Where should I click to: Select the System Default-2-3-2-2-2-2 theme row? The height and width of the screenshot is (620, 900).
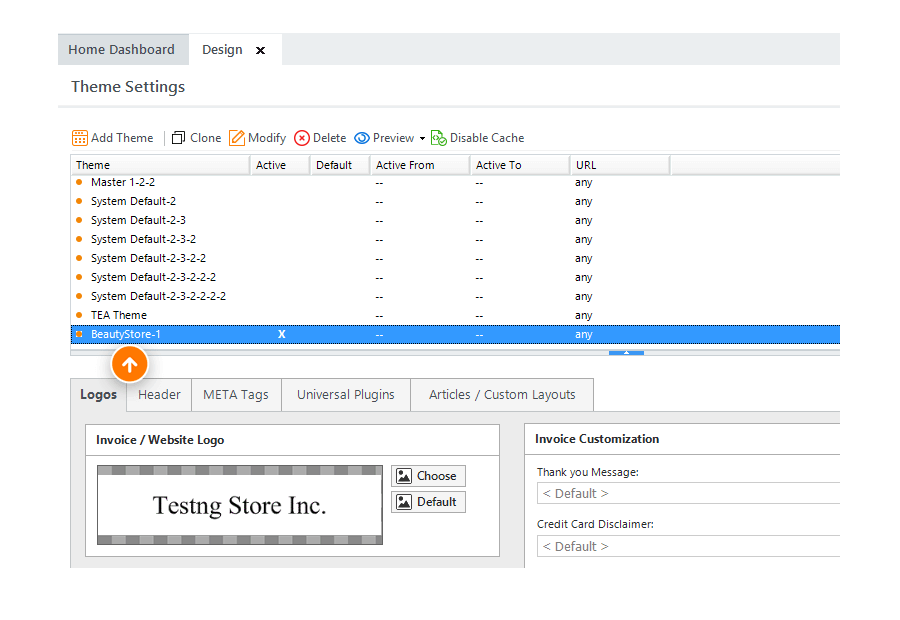pos(455,296)
